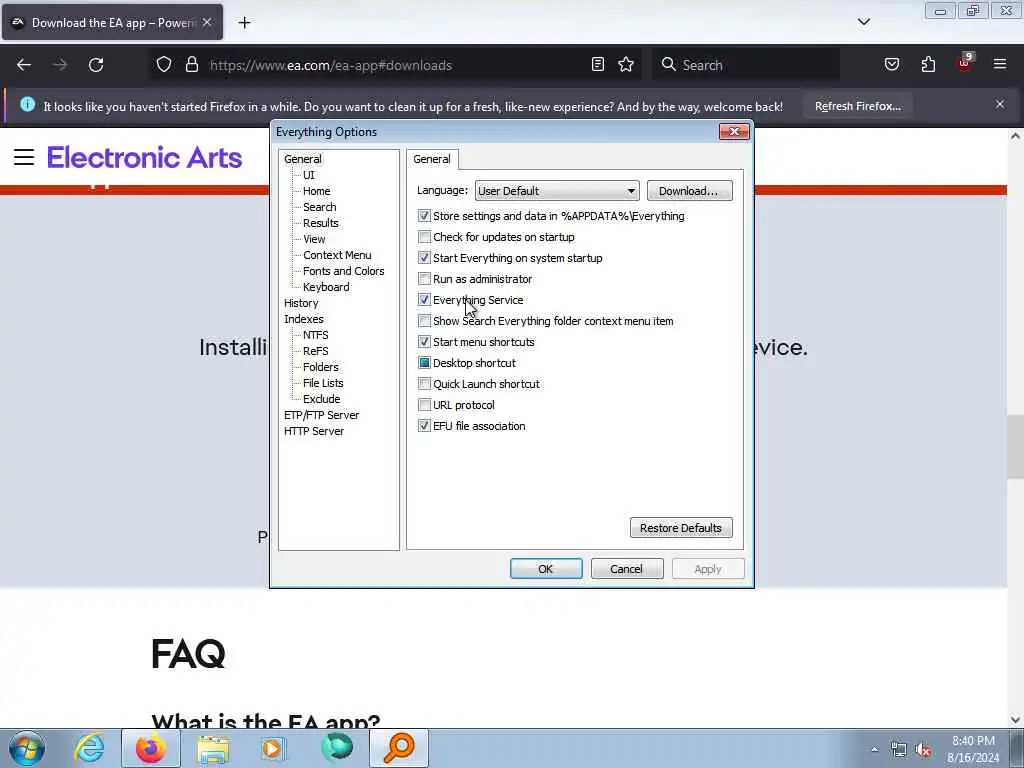Image resolution: width=1024 pixels, height=768 pixels.
Task: Open Home settings in options tree
Action: [317, 191]
